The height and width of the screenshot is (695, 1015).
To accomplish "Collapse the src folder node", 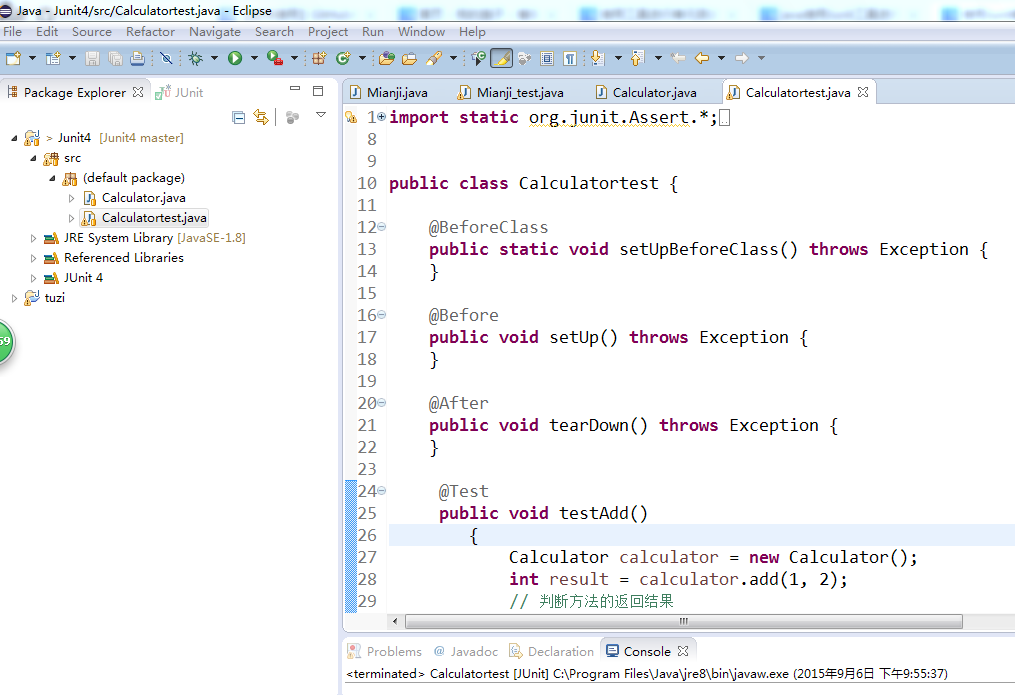I will coord(34,158).
